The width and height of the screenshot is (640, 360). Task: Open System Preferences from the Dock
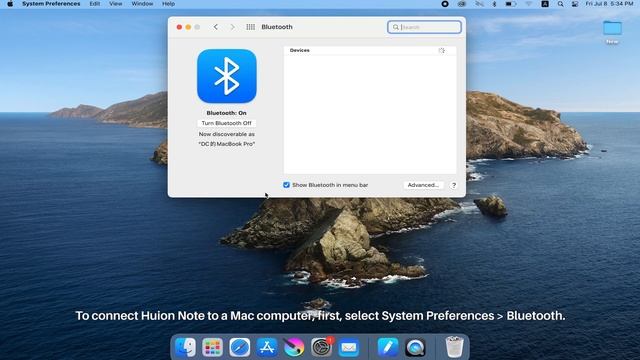click(x=321, y=347)
